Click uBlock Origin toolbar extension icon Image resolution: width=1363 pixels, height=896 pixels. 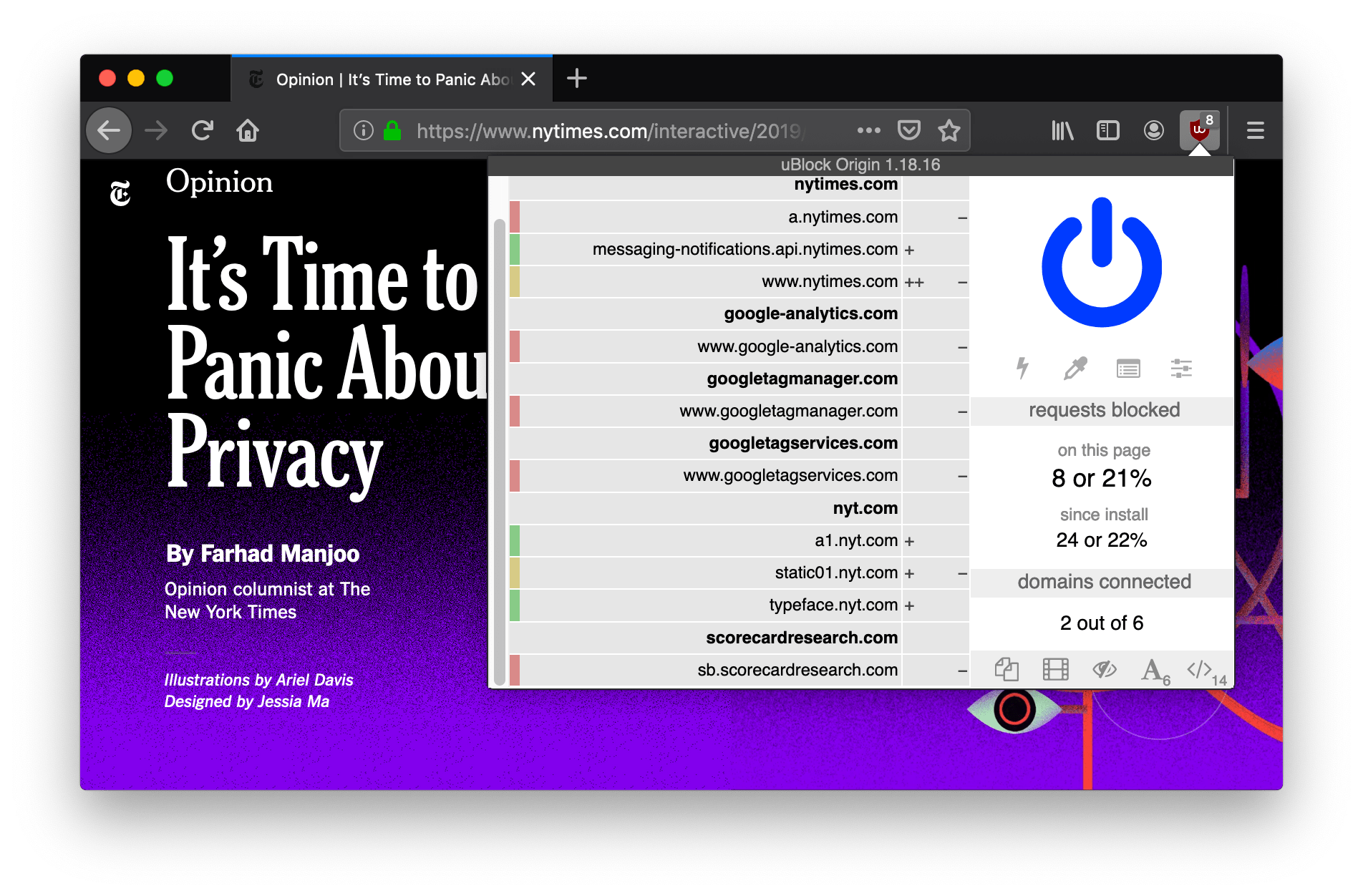pos(1200,130)
